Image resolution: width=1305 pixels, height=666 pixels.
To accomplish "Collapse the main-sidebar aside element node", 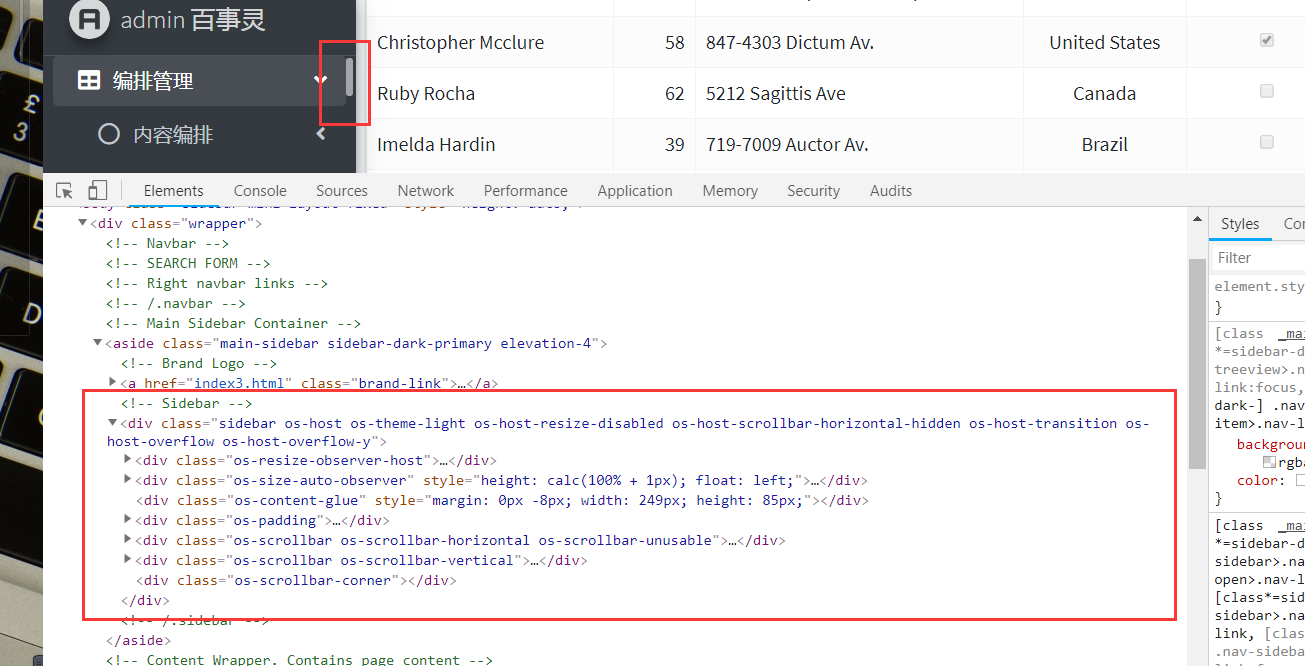I will 97,342.
